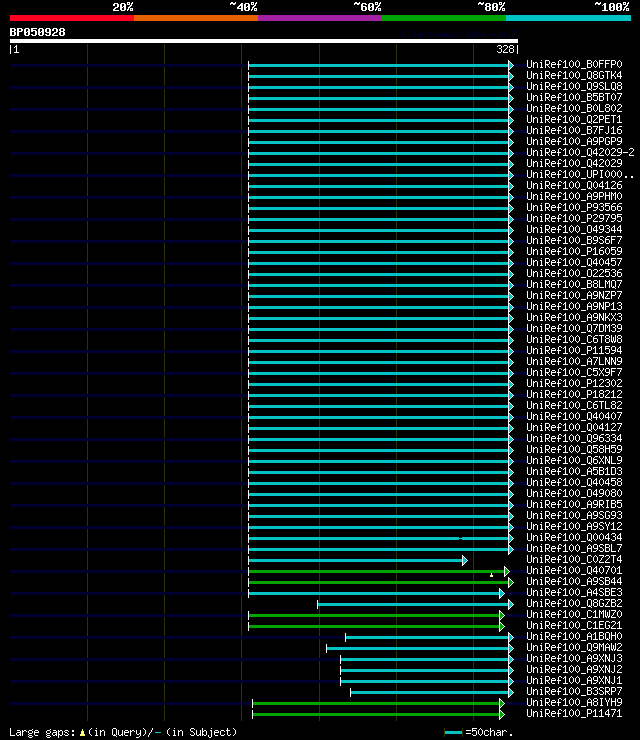Image resolution: width=640 pixels, height=740 pixels.
Task: Open hit UniRef100_B0FFP0
Action: 574,64
